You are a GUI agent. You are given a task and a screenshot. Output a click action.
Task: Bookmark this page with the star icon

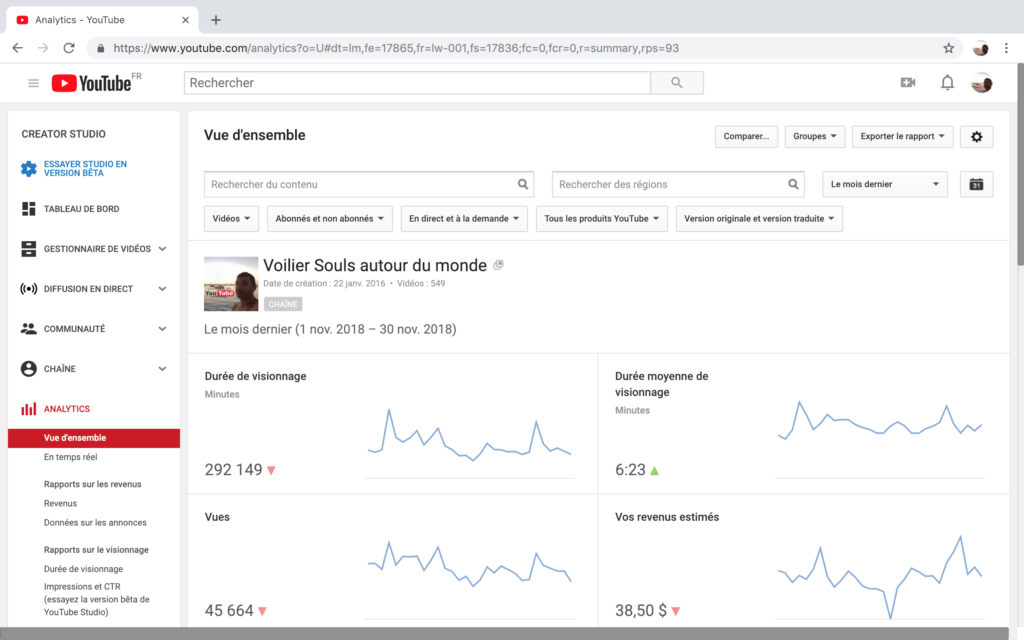point(948,48)
